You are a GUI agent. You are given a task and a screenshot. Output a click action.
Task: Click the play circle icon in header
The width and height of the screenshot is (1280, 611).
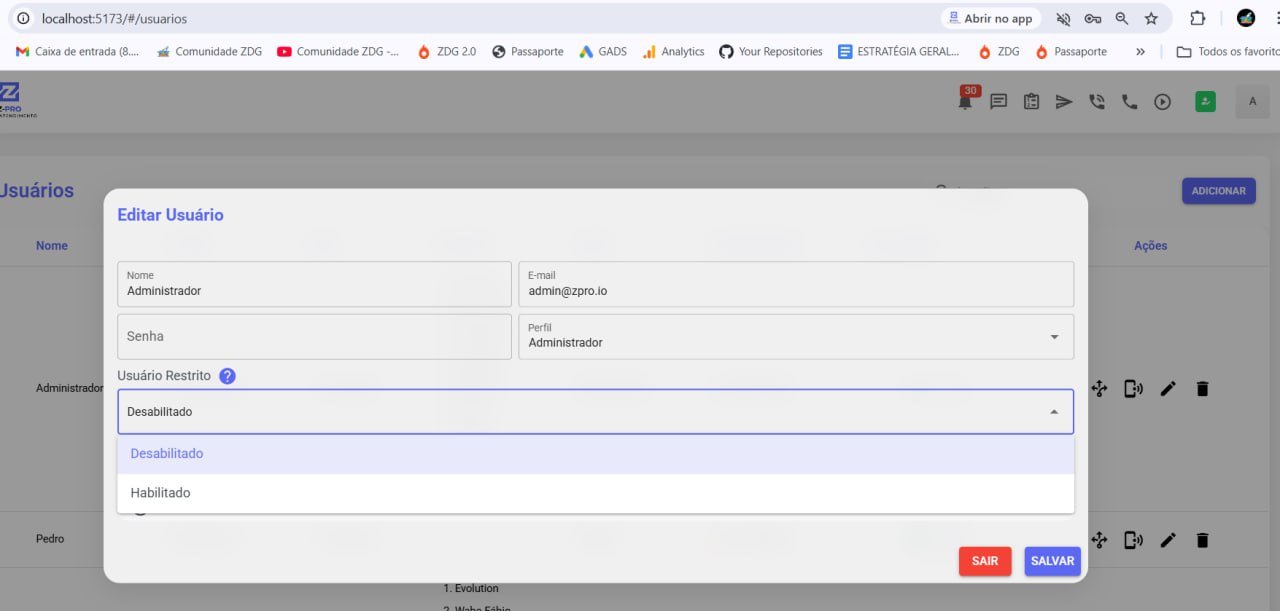click(1162, 101)
